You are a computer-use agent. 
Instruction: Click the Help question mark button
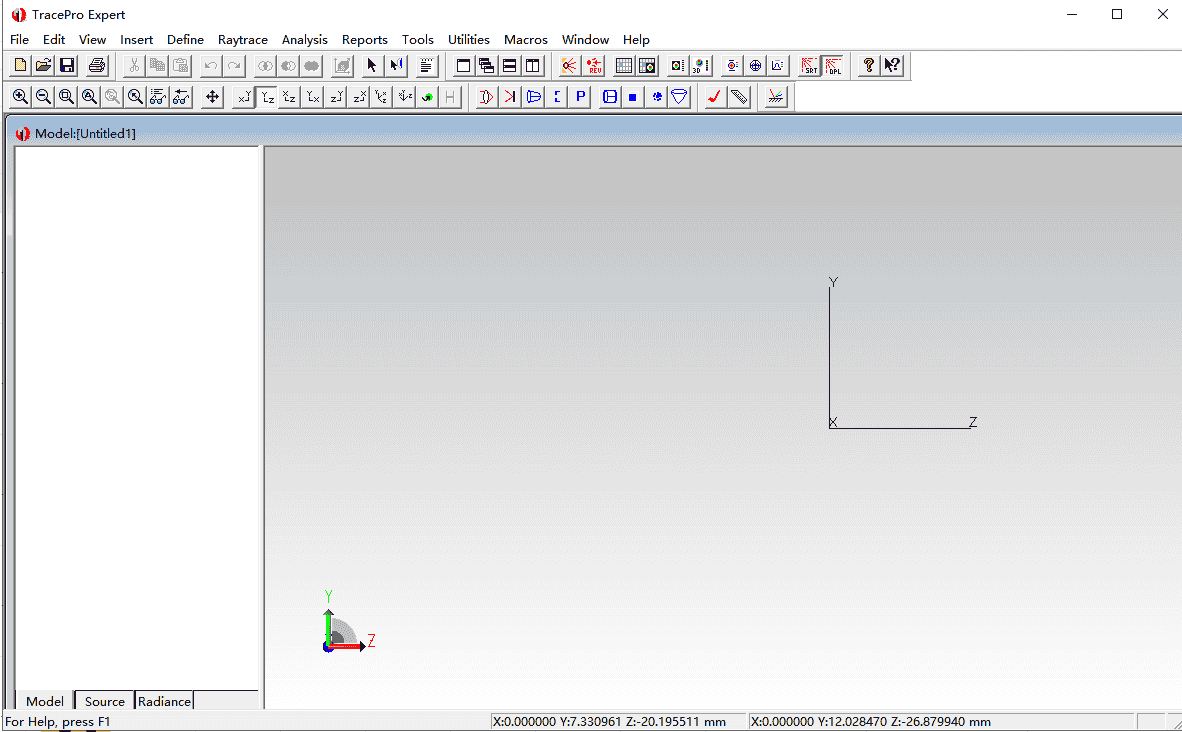(x=868, y=66)
